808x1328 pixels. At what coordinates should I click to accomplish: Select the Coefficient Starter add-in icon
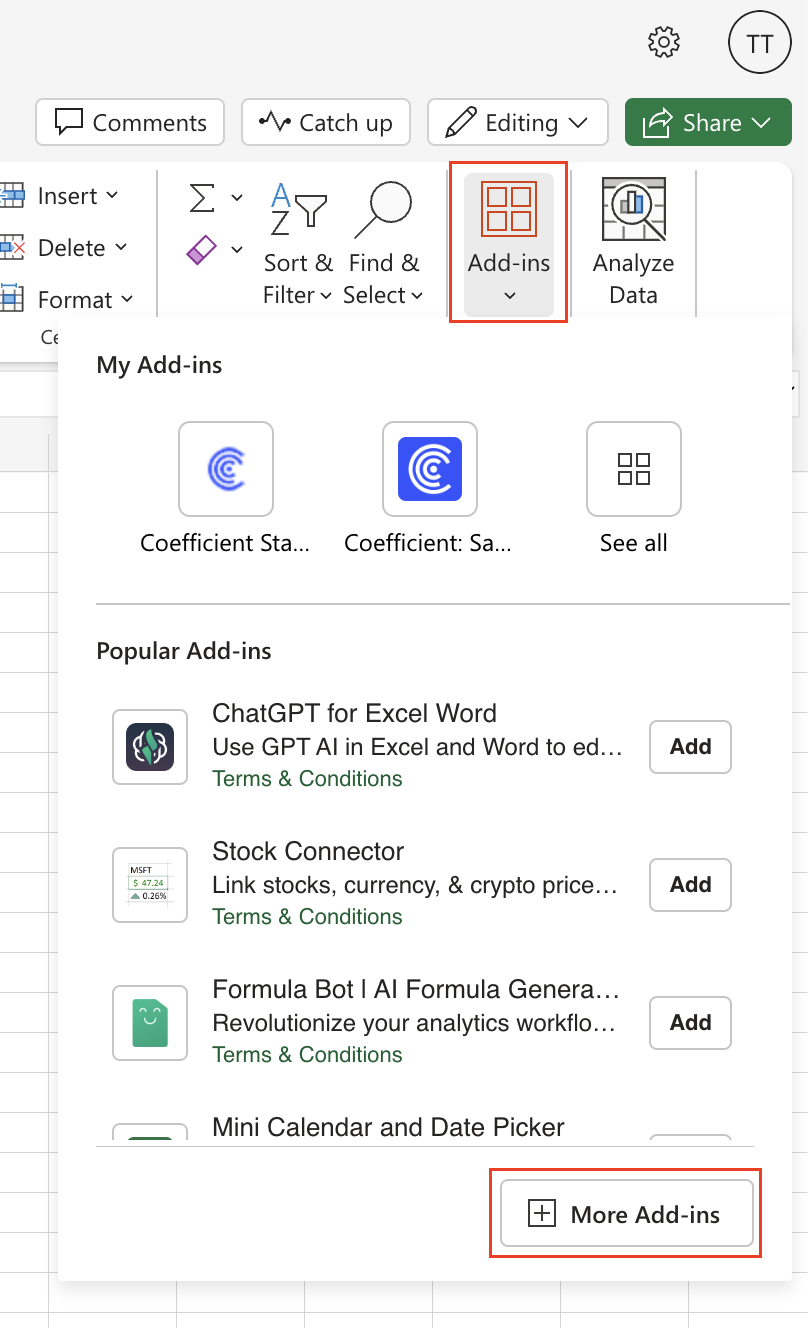[225, 468]
